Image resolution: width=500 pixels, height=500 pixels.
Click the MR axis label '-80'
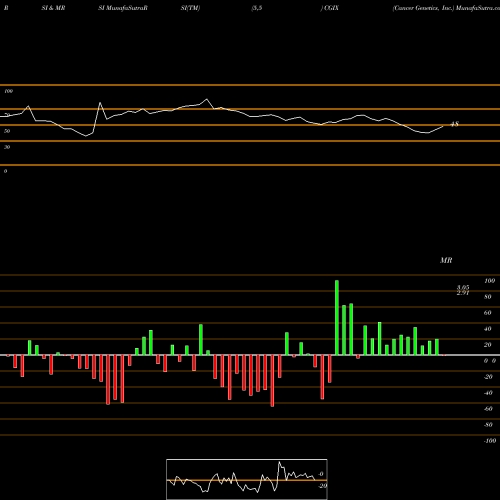488,425
